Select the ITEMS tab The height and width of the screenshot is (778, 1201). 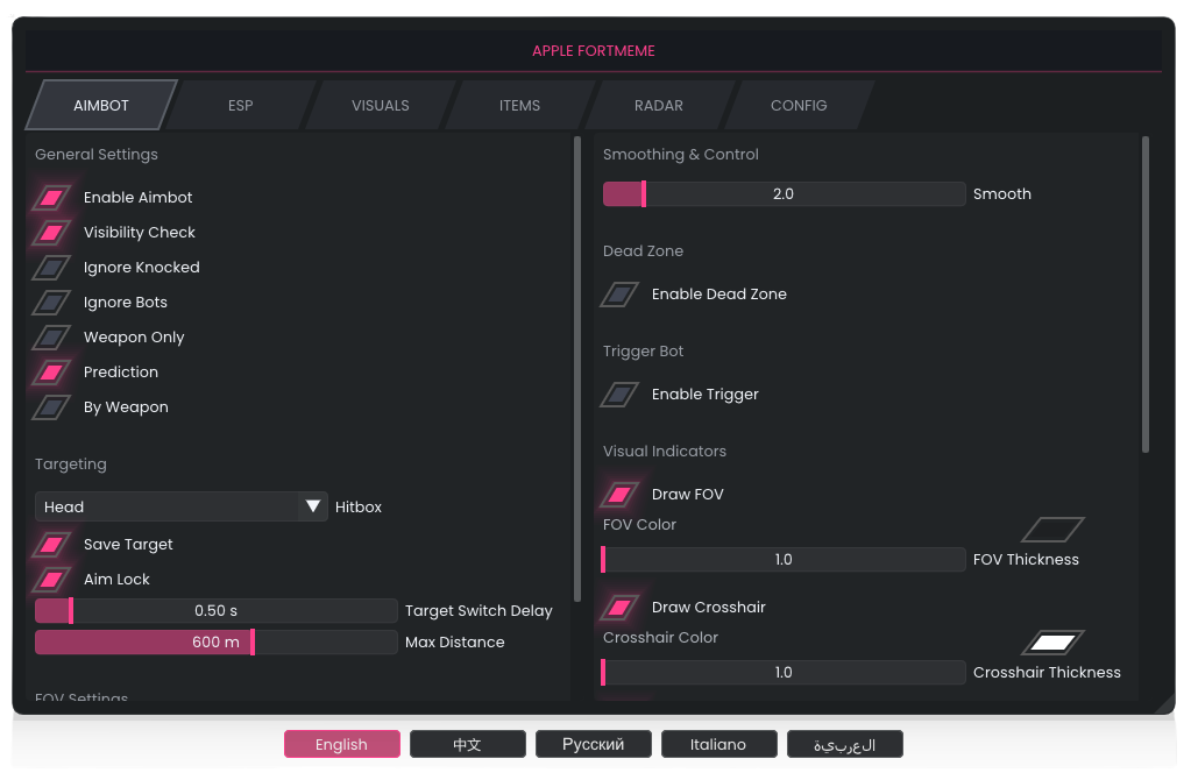[519, 105]
